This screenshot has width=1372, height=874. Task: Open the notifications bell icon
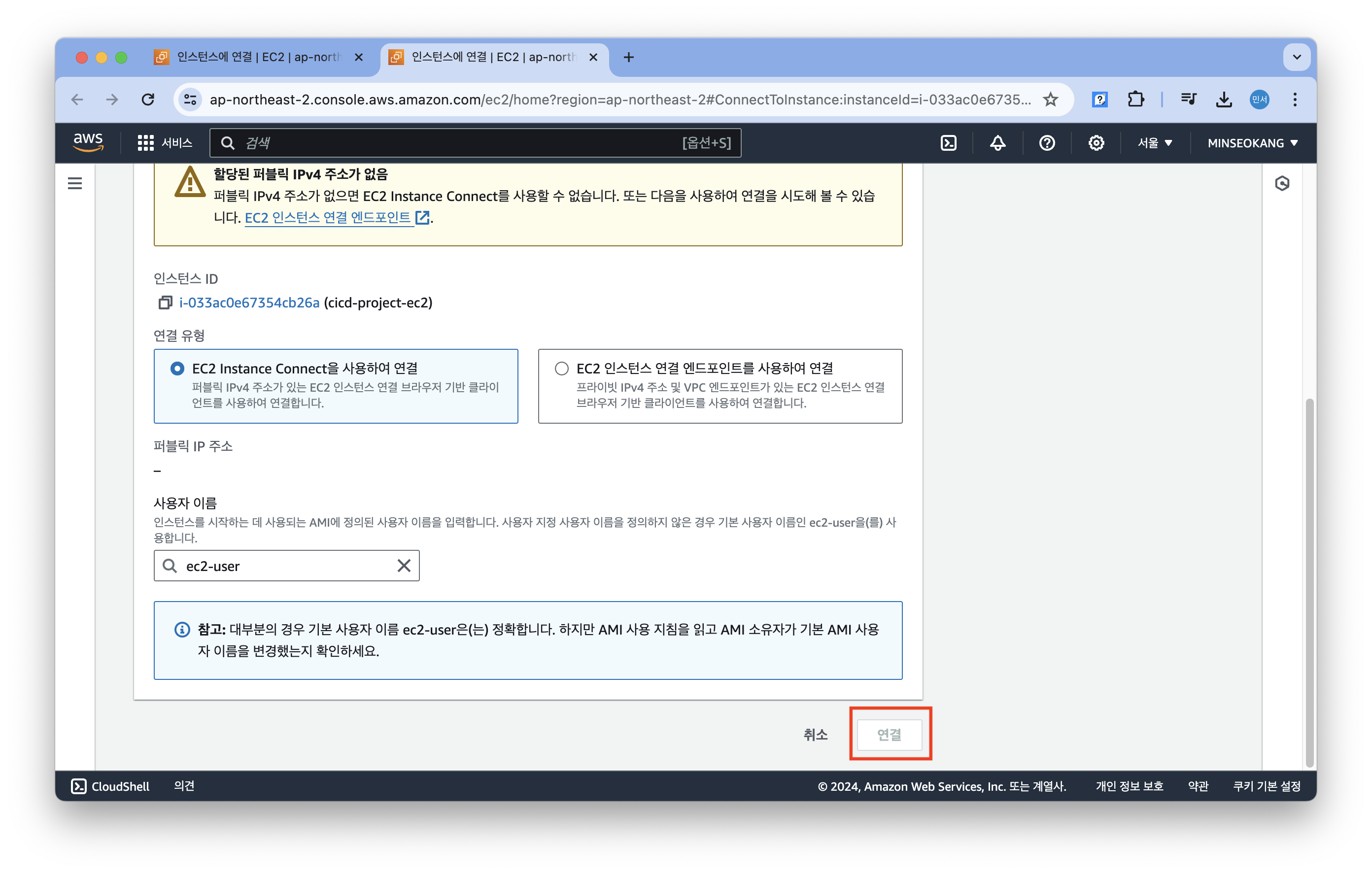pos(997,143)
